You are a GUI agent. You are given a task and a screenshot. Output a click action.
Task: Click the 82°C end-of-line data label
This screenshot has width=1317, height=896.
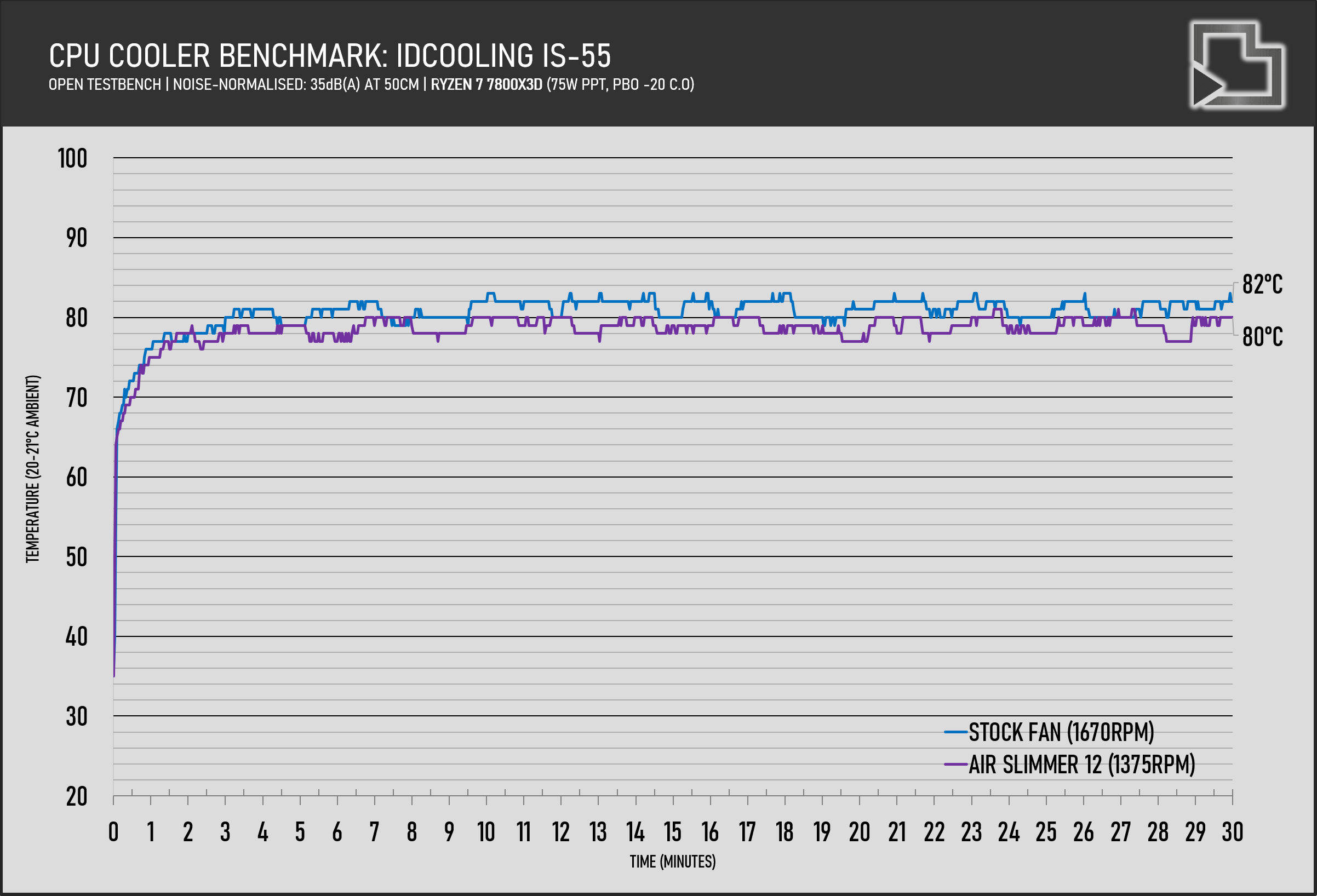[1262, 284]
